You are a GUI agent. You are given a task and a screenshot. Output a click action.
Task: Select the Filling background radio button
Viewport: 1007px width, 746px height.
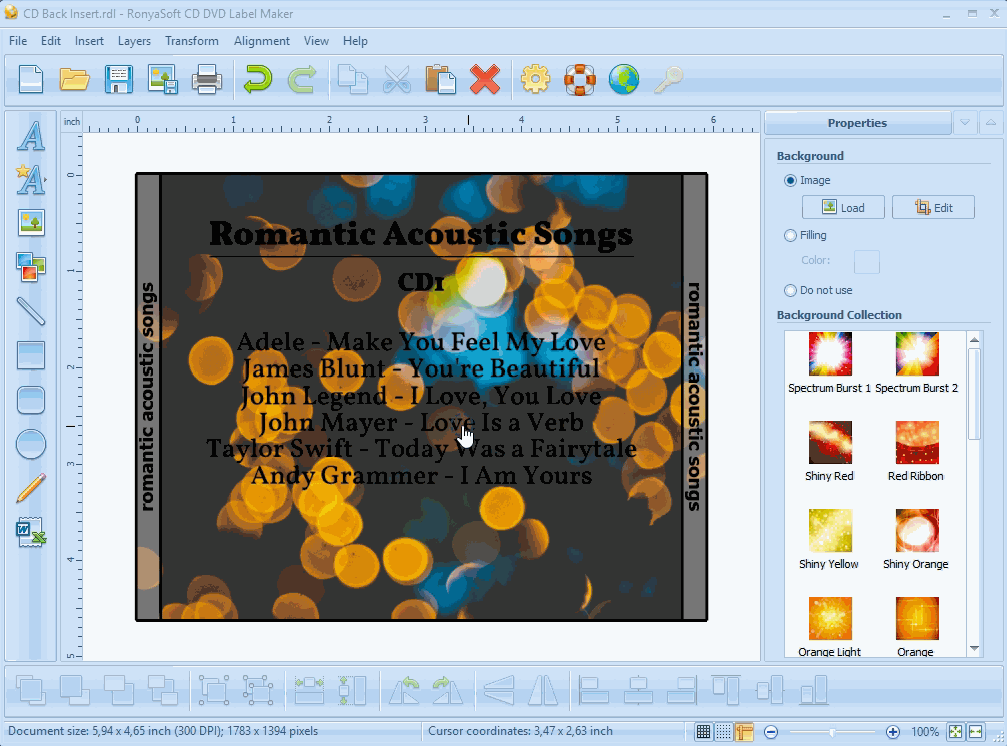point(791,236)
